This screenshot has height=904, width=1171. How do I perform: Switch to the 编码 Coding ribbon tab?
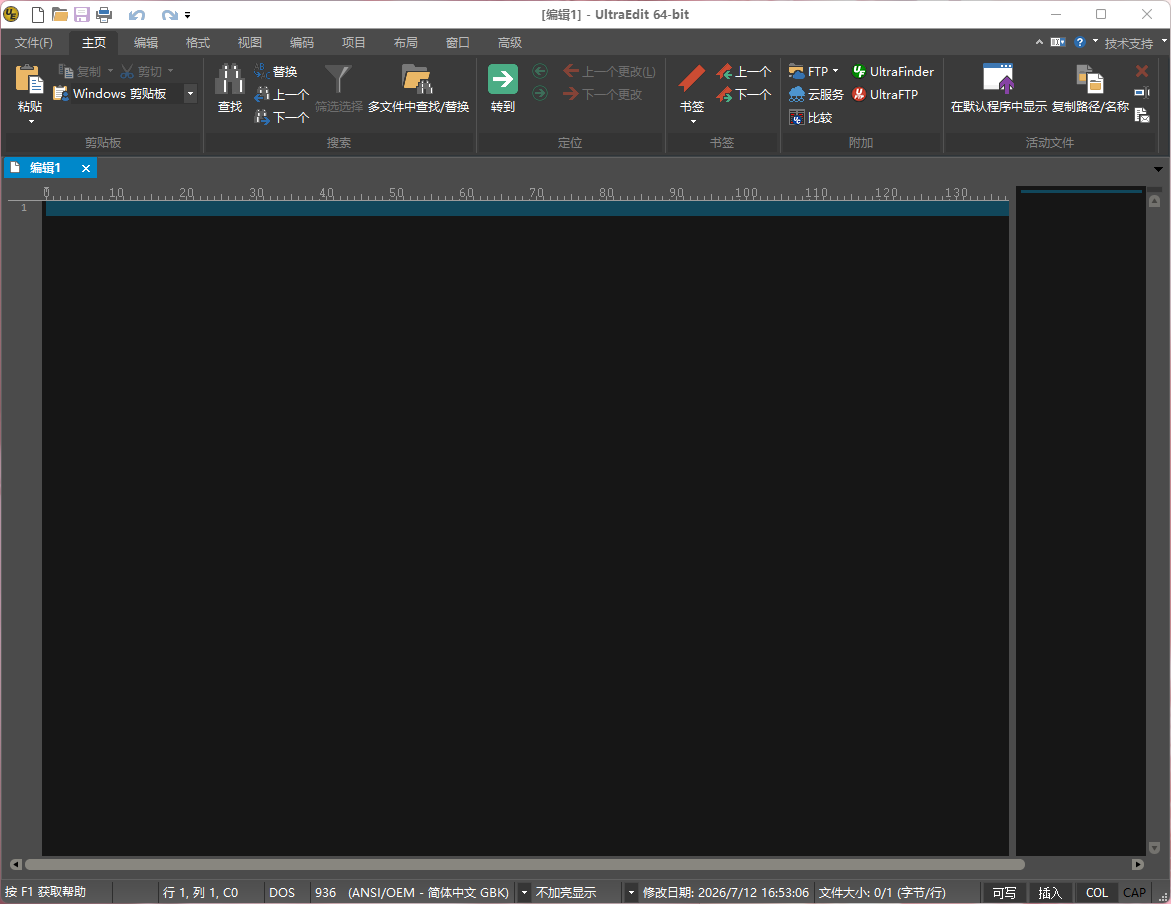click(x=302, y=43)
